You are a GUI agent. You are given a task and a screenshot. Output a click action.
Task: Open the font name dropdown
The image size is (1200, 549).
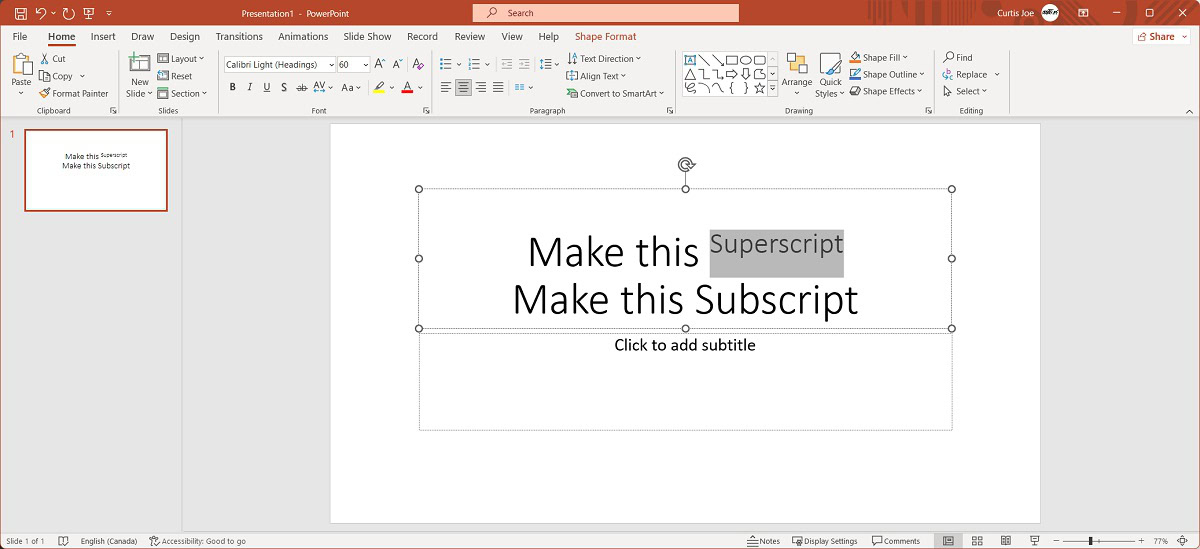pyautogui.click(x=331, y=64)
